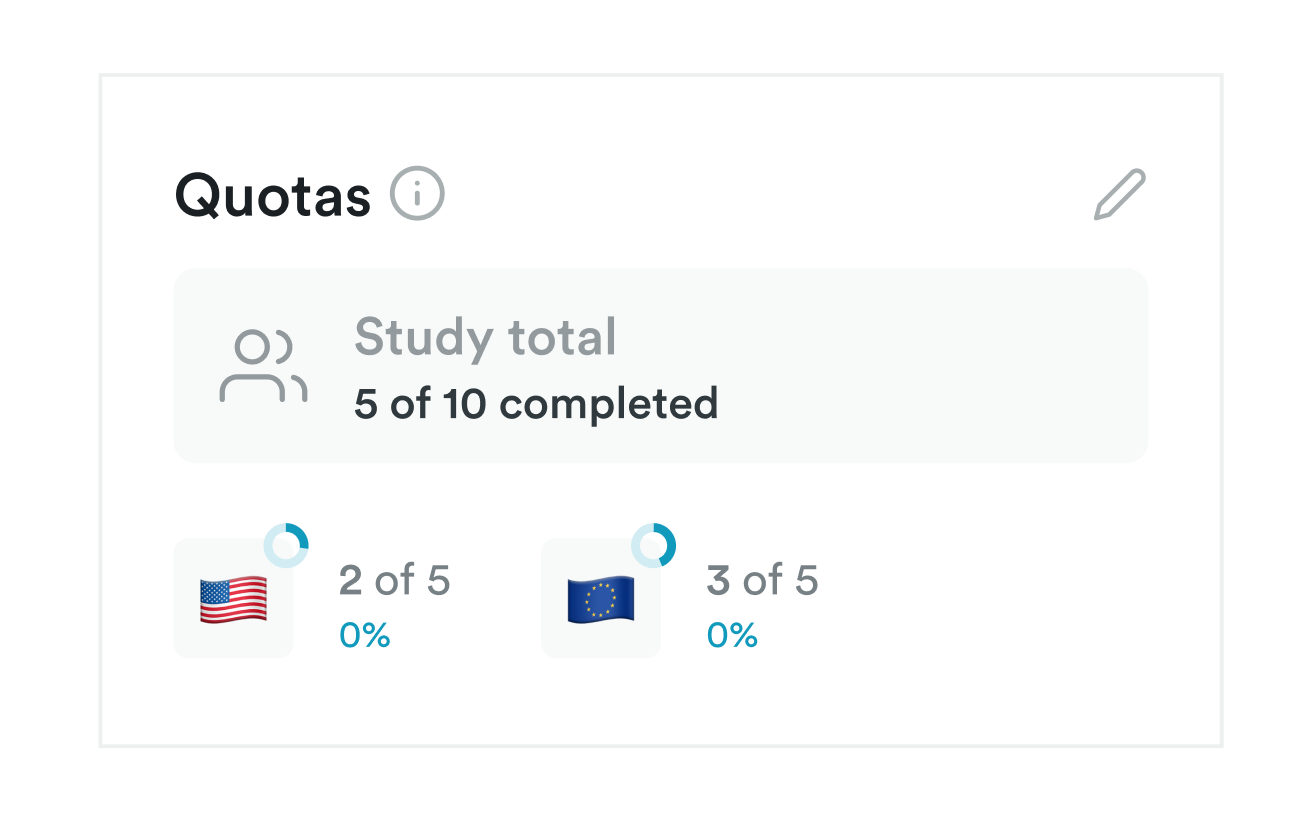Click the progress ring above US flag

tap(286, 545)
